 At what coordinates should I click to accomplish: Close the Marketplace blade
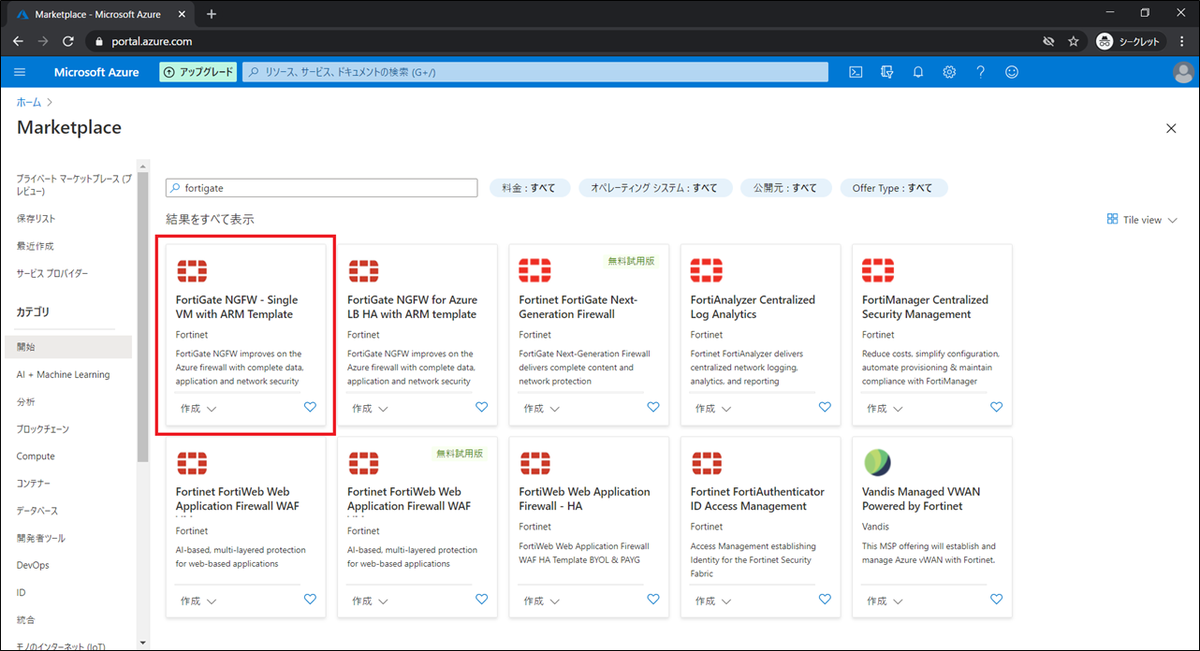tap(1171, 128)
